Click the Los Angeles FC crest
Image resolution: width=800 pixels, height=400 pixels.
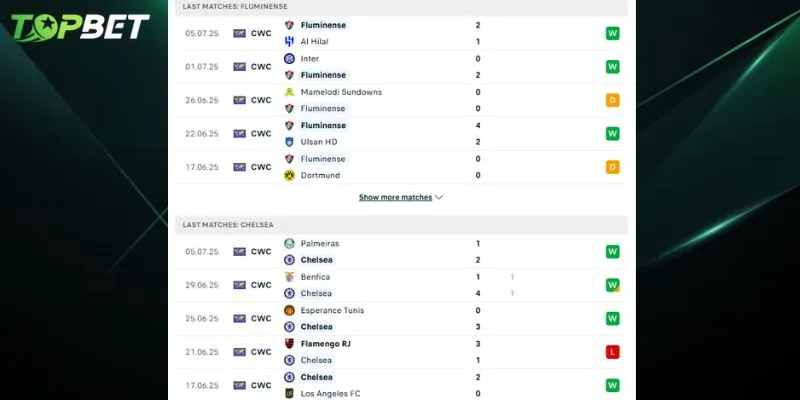tap(289, 394)
